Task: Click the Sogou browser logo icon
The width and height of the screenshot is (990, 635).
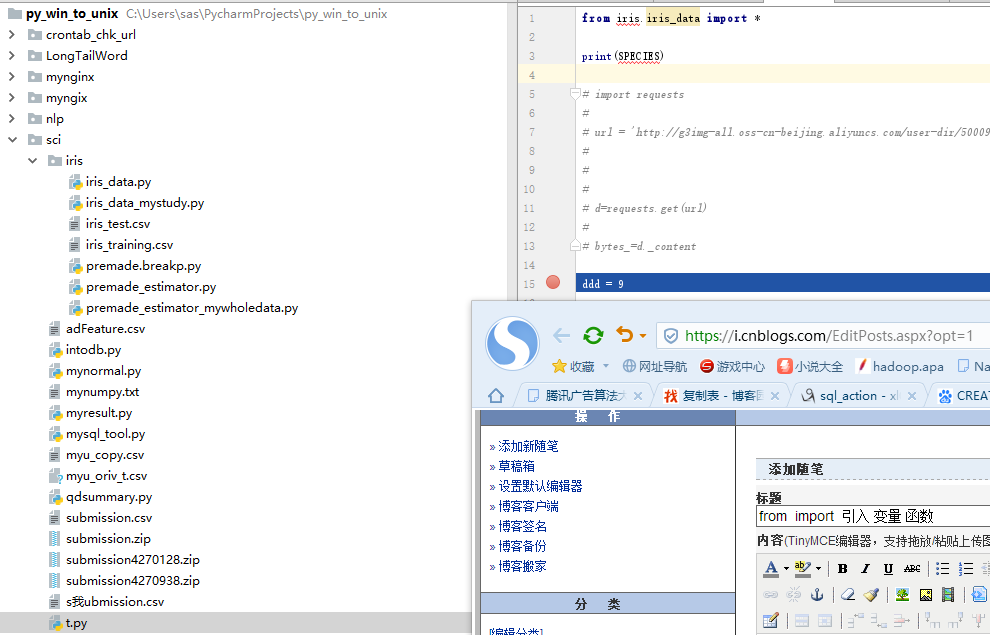Action: pos(512,343)
